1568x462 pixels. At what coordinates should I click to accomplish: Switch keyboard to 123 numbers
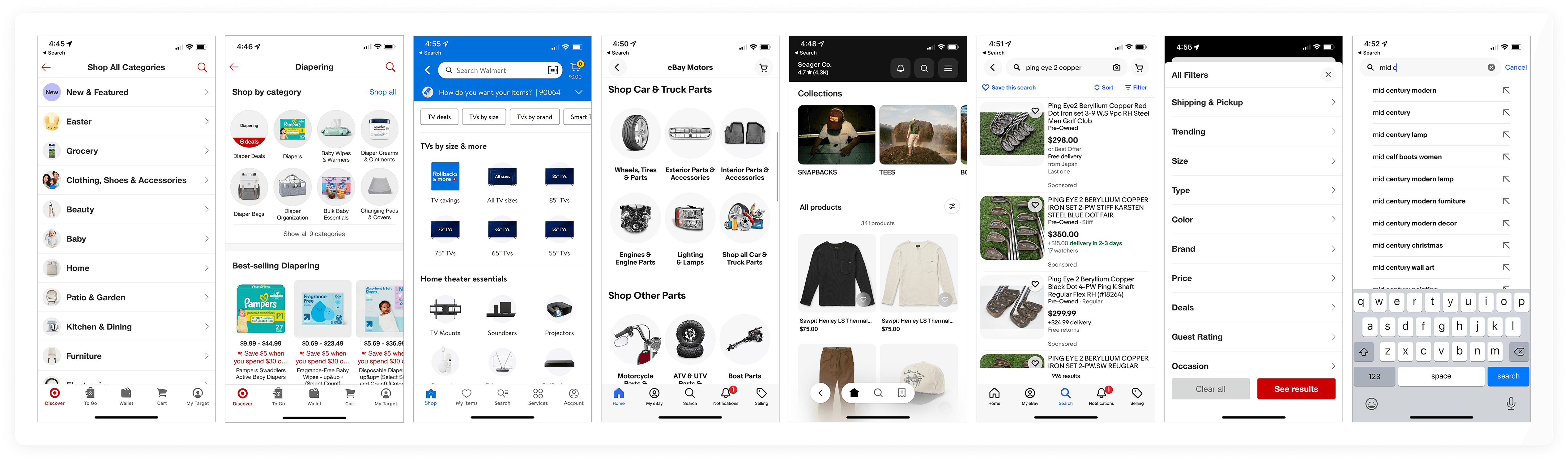1374,376
